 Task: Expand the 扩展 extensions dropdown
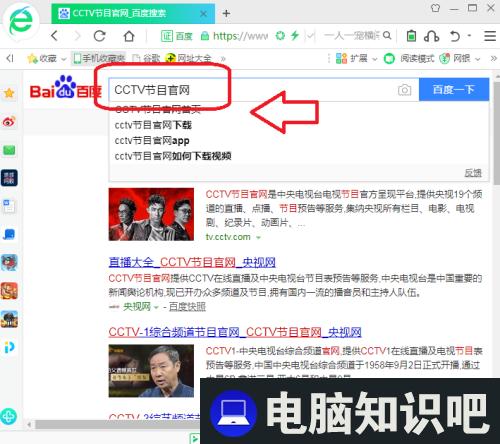(x=375, y=59)
